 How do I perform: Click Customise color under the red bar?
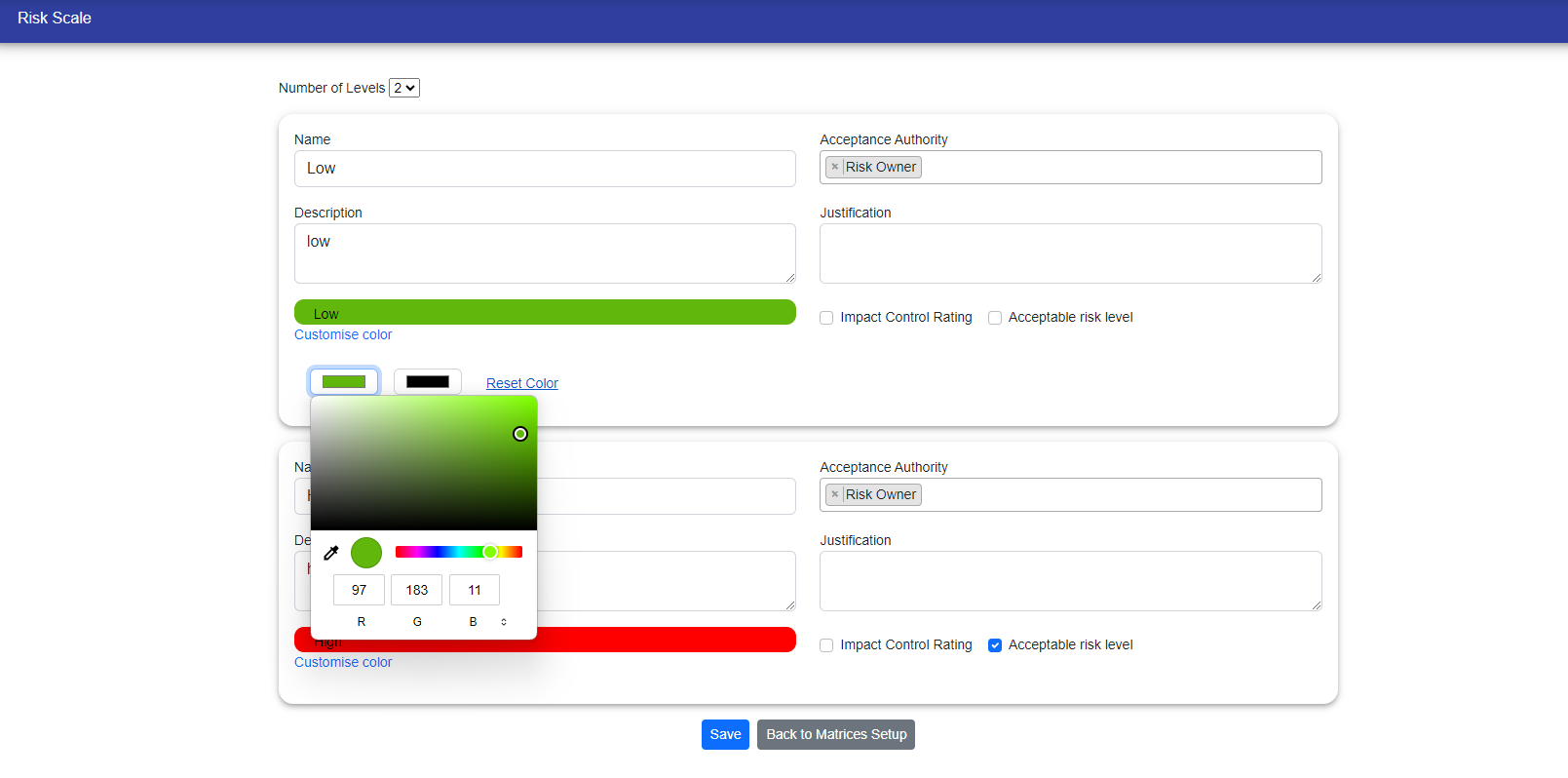(x=343, y=662)
